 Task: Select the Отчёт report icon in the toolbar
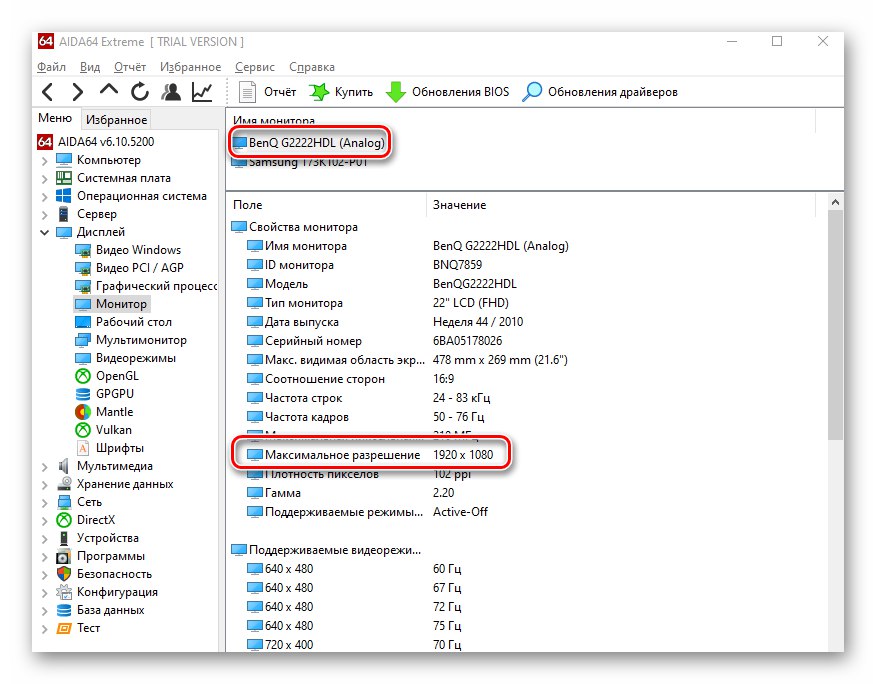click(265, 91)
